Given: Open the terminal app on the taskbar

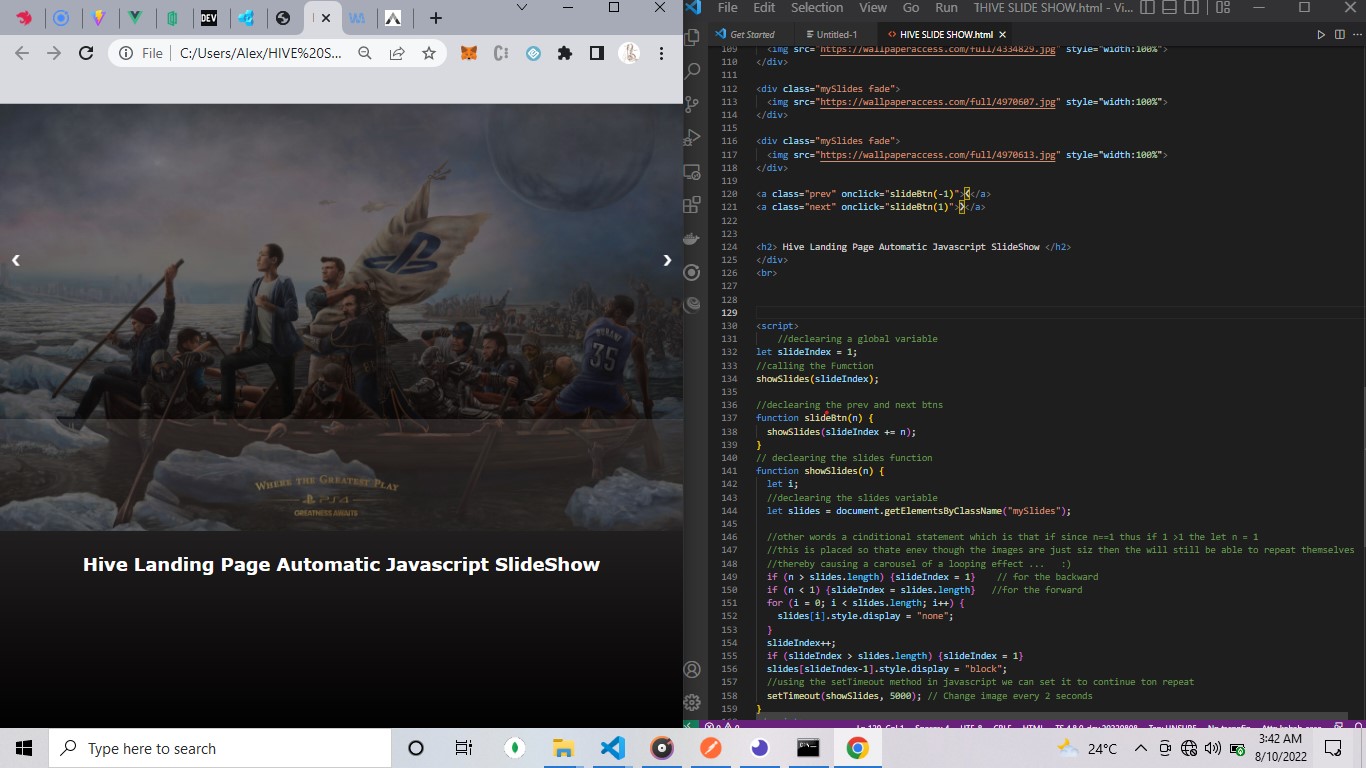Looking at the screenshot, I should click(808, 748).
